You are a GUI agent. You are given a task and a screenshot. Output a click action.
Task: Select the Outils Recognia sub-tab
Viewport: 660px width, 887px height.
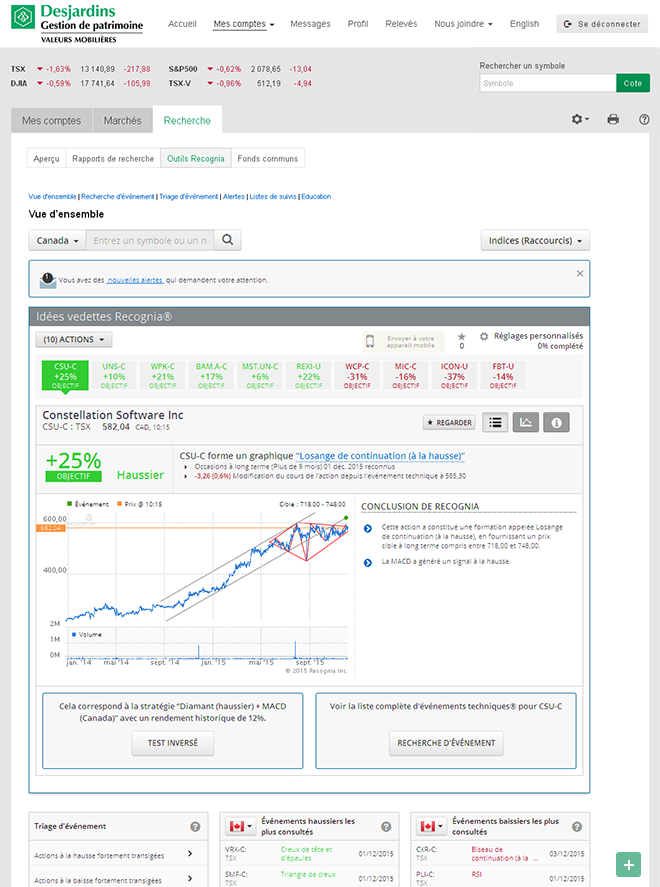point(196,158)
